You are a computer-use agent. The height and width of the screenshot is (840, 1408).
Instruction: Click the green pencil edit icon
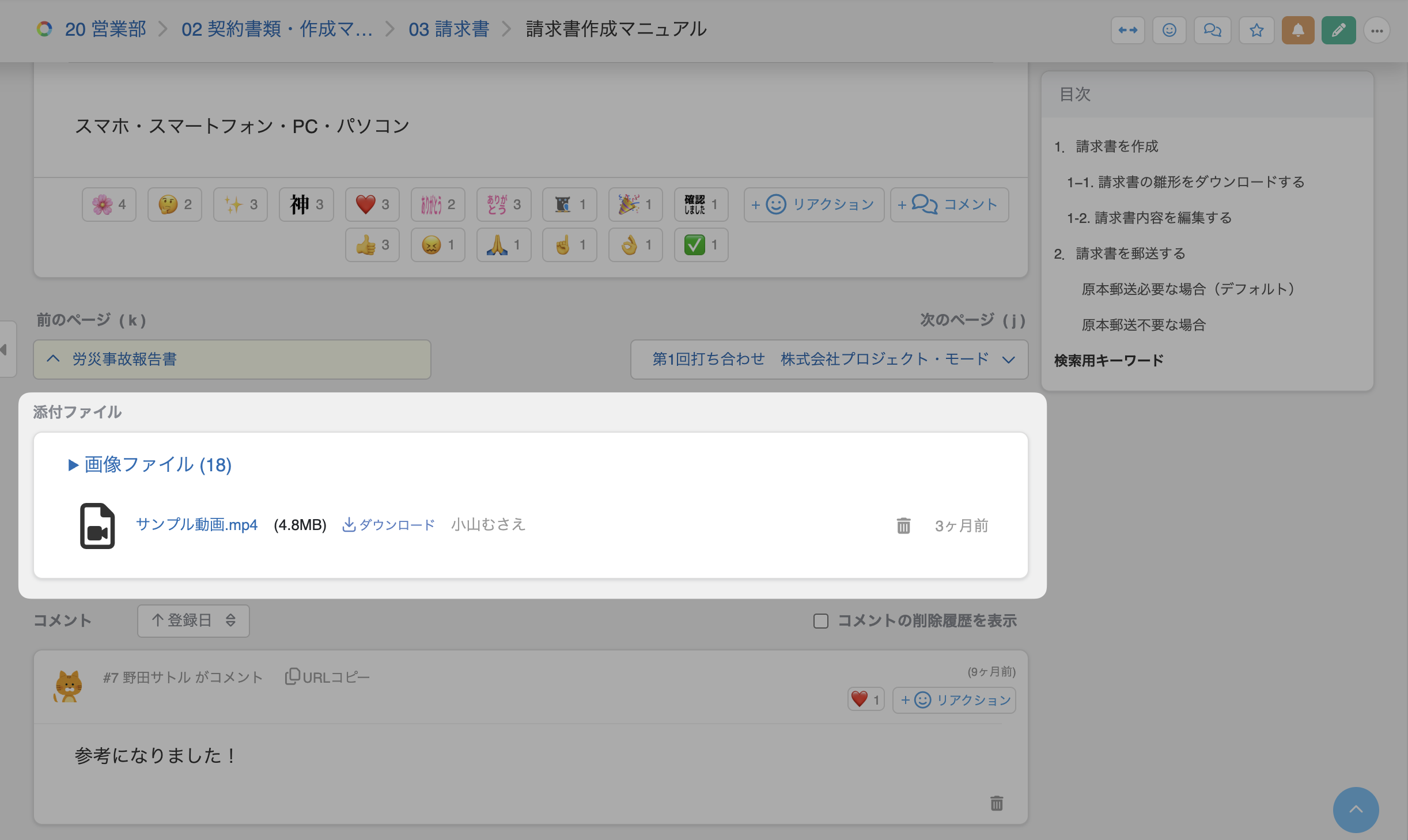1338,30
